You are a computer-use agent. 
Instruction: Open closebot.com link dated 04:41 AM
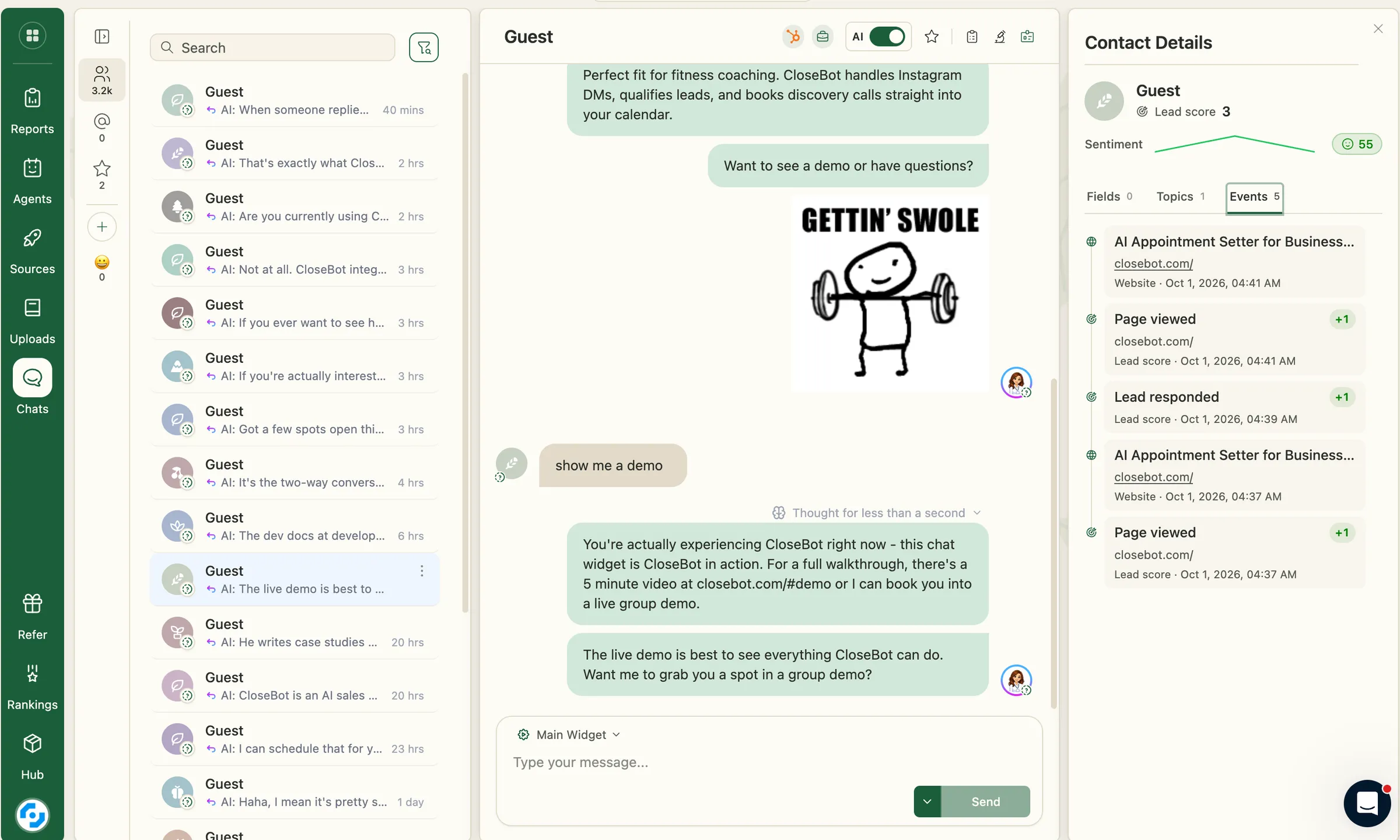coord(1153,264)
